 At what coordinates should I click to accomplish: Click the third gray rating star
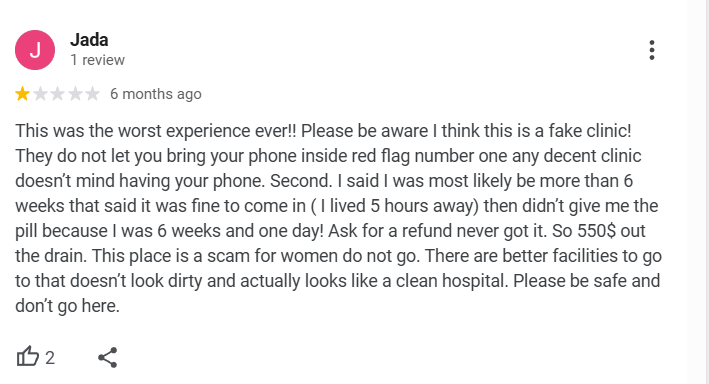57,94
